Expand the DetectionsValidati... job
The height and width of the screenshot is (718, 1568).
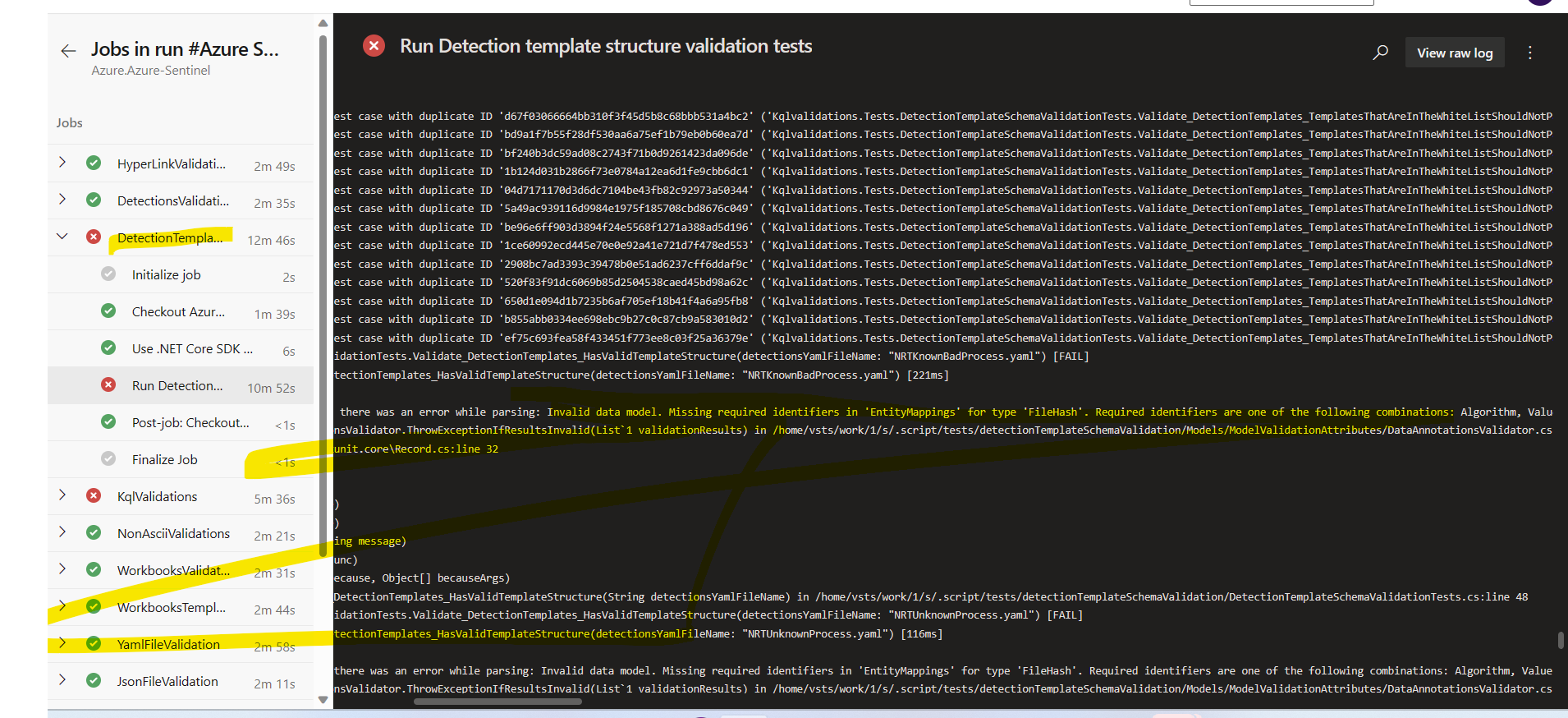click(62, 200)
